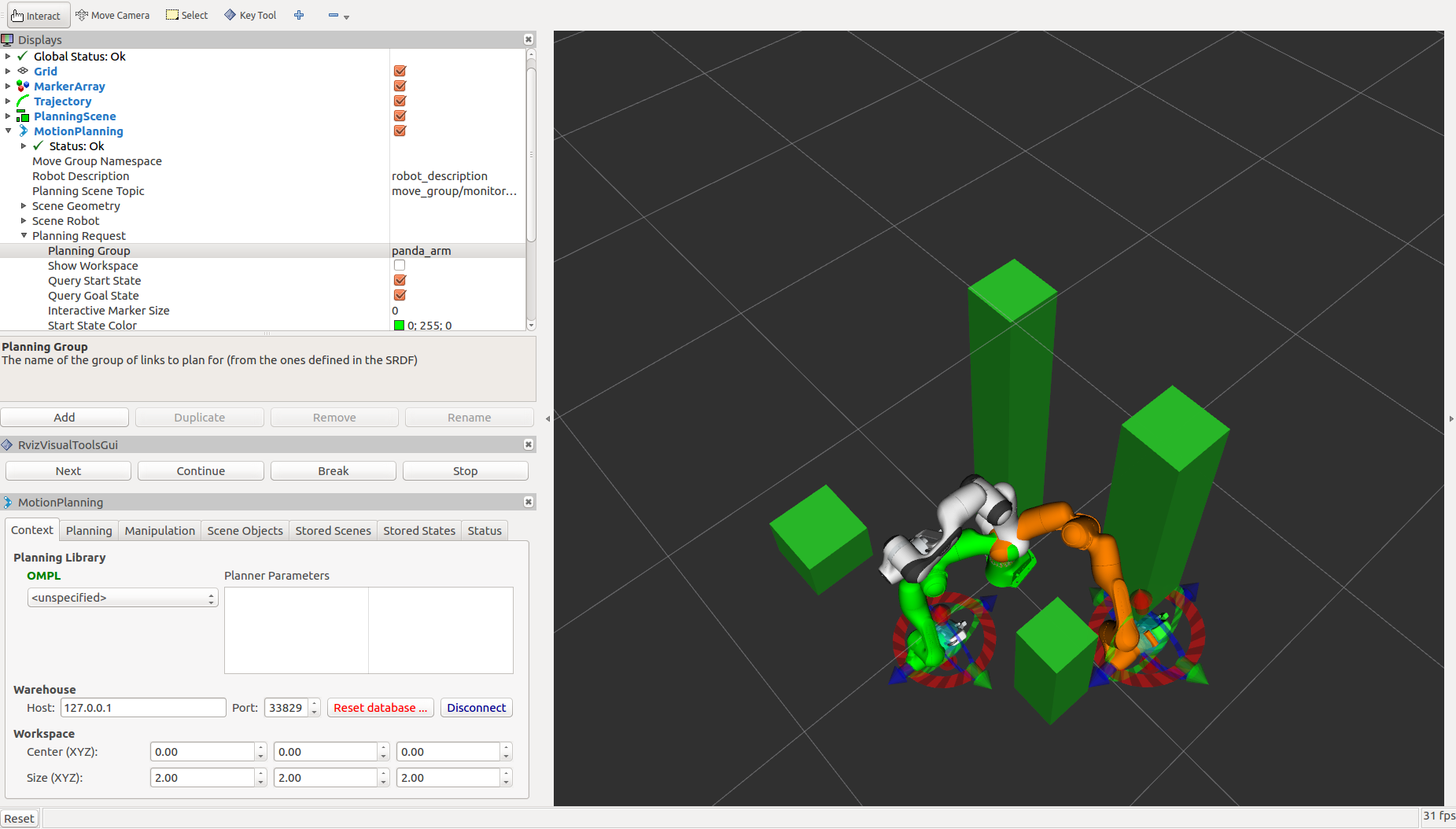Enable the Show Workspace checkbox
This screenshot has width=1456, height=829.
click(x=400, y=266)
